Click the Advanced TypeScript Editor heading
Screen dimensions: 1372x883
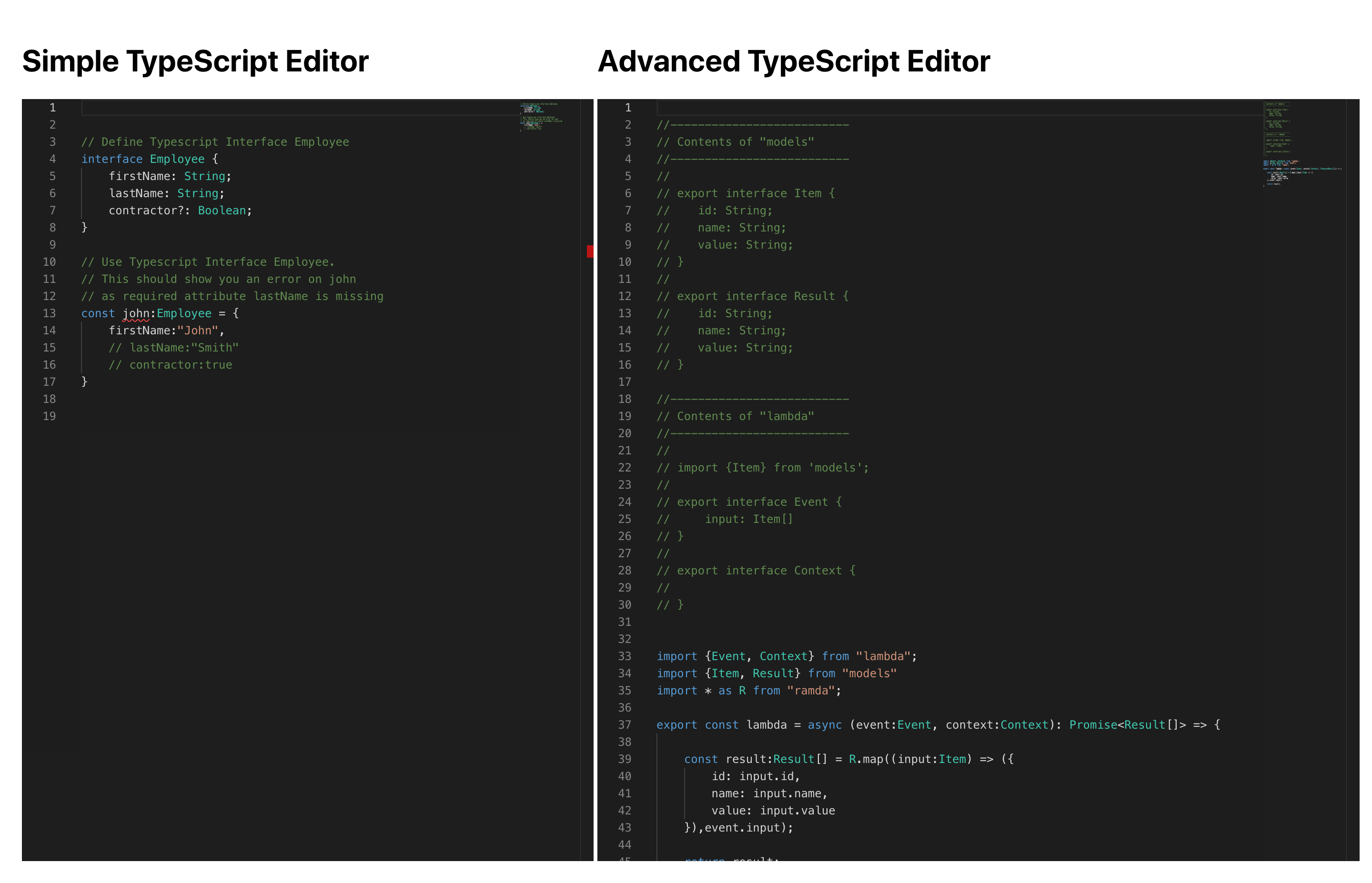[x=794, y=61]
